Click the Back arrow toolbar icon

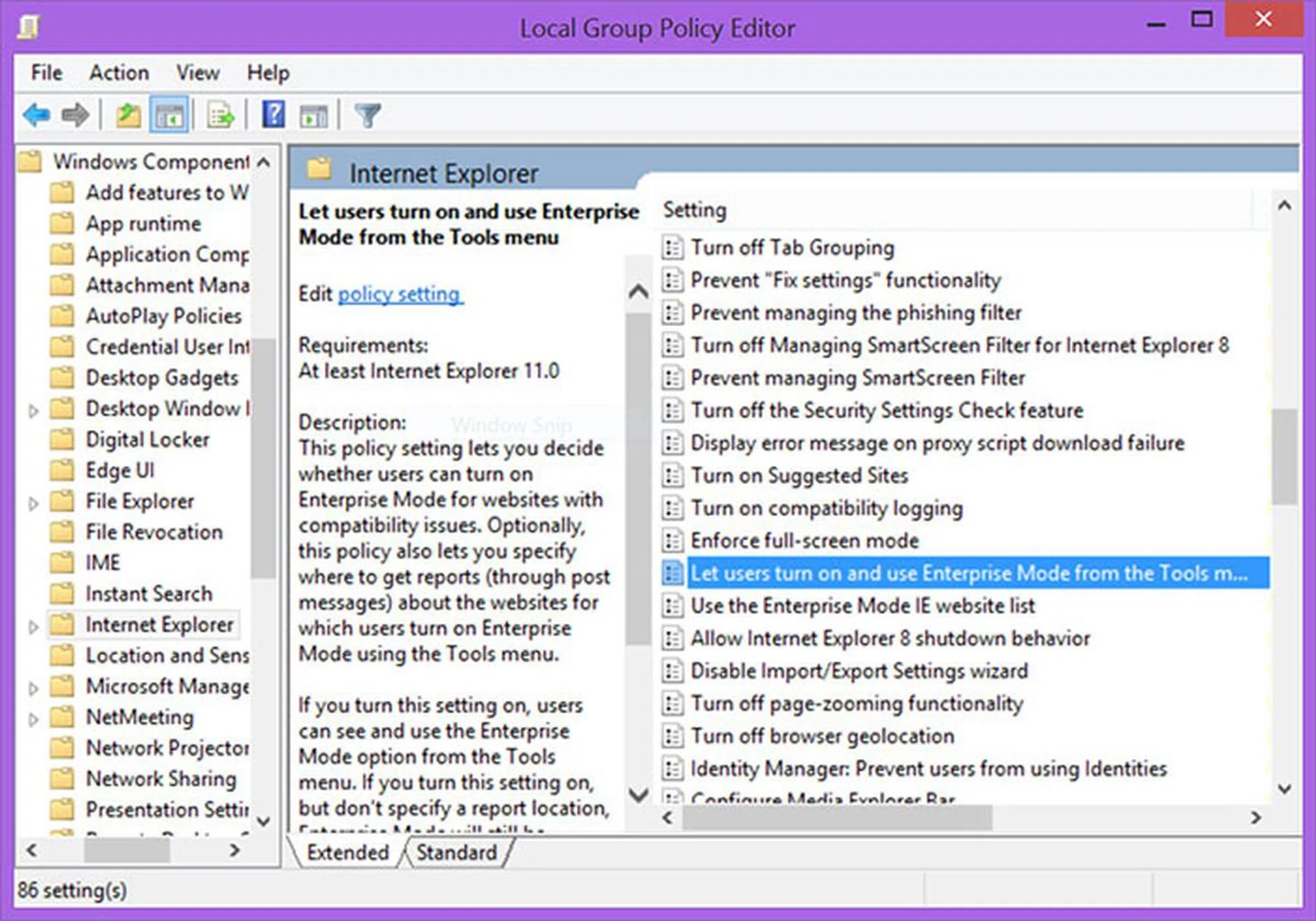tap(36, 114)
